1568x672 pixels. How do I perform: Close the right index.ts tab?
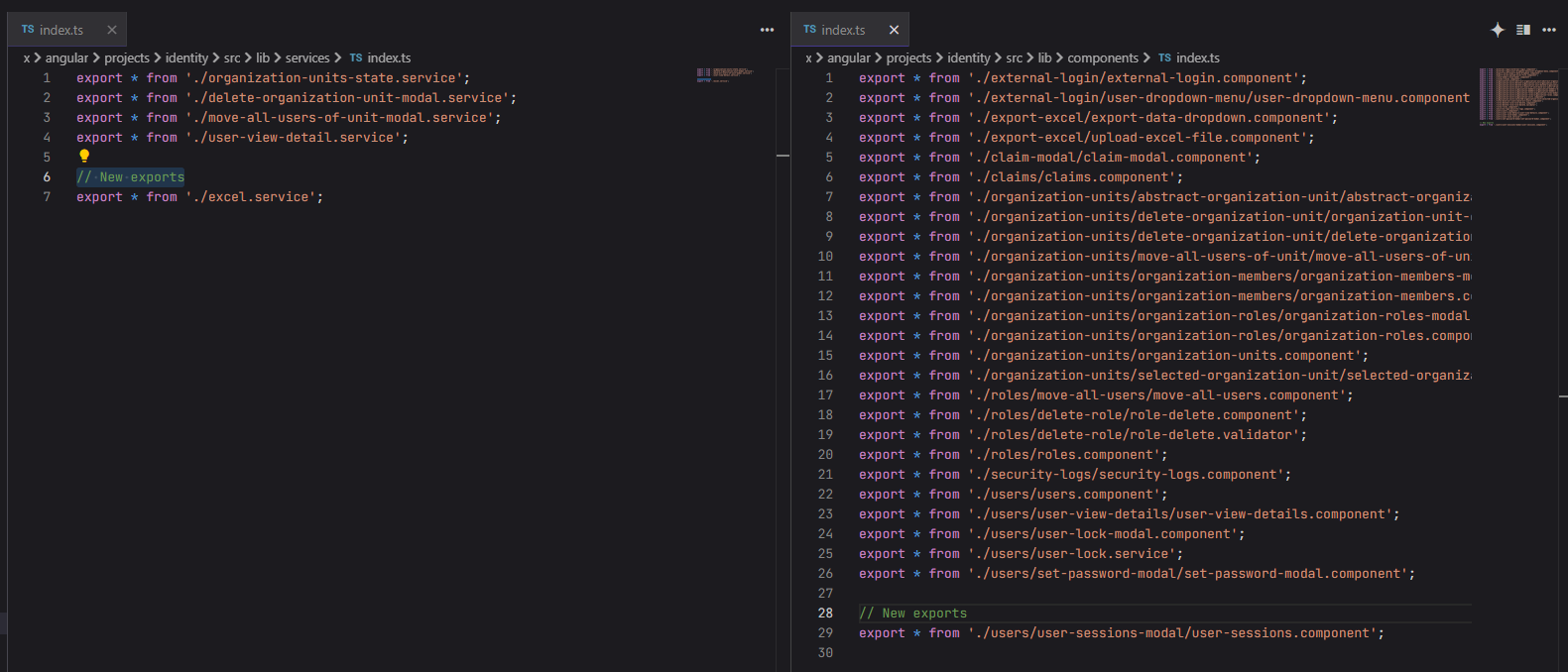(x=894, y=30)
